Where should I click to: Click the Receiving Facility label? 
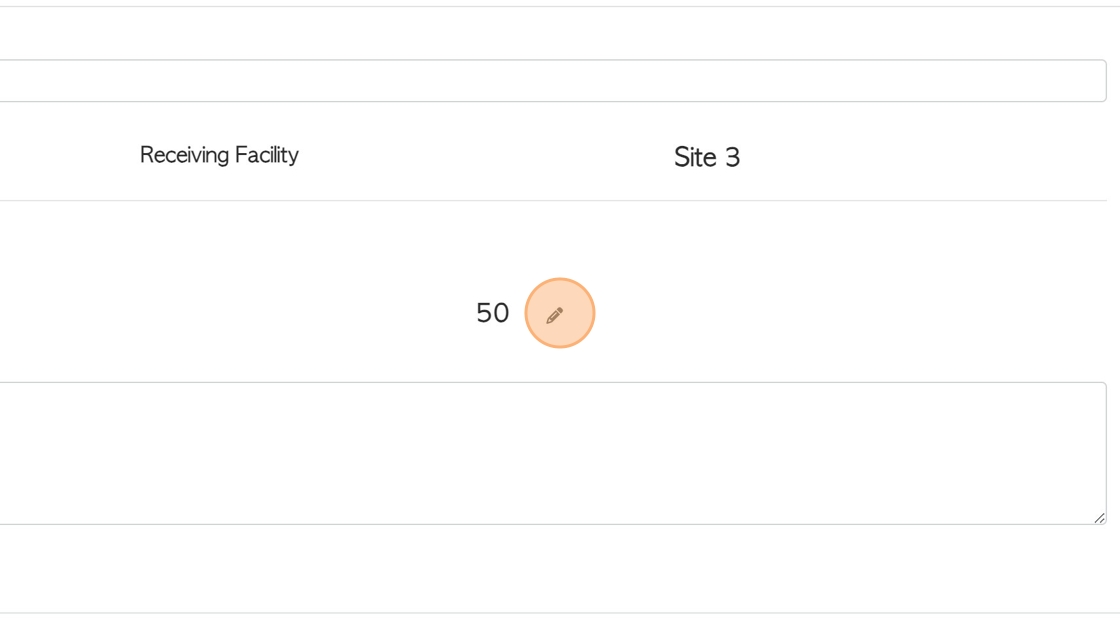click(219, 155)
